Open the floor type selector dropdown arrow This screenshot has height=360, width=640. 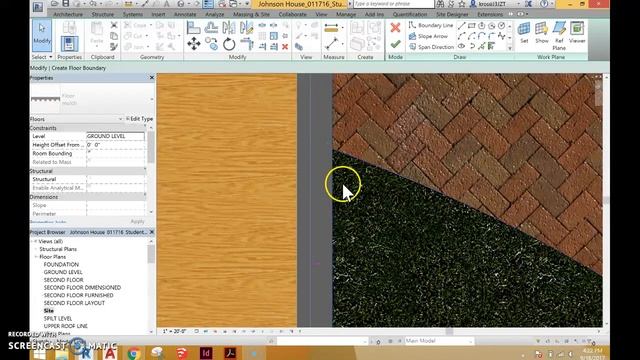pyautogui.click(x=152, y=99)
